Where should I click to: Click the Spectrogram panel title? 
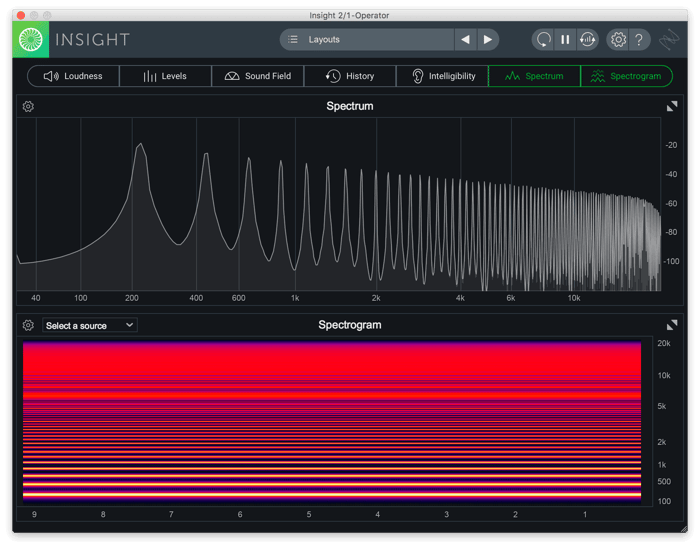click(x=350, y=325)
